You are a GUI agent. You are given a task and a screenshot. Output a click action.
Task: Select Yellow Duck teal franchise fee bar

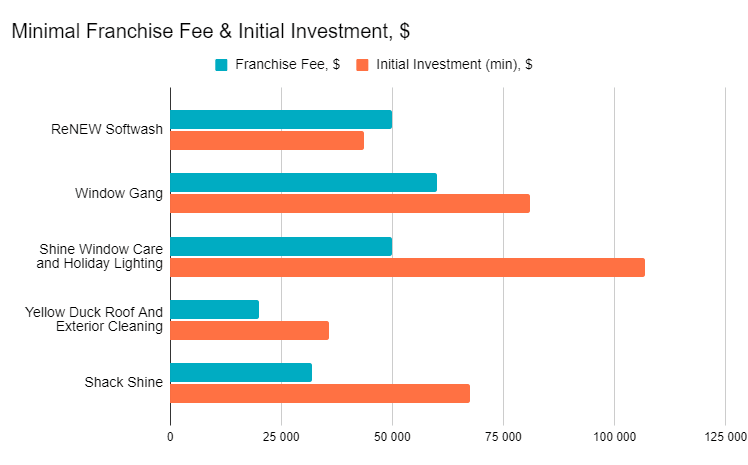pyautogui.click(x=215, y=310)
